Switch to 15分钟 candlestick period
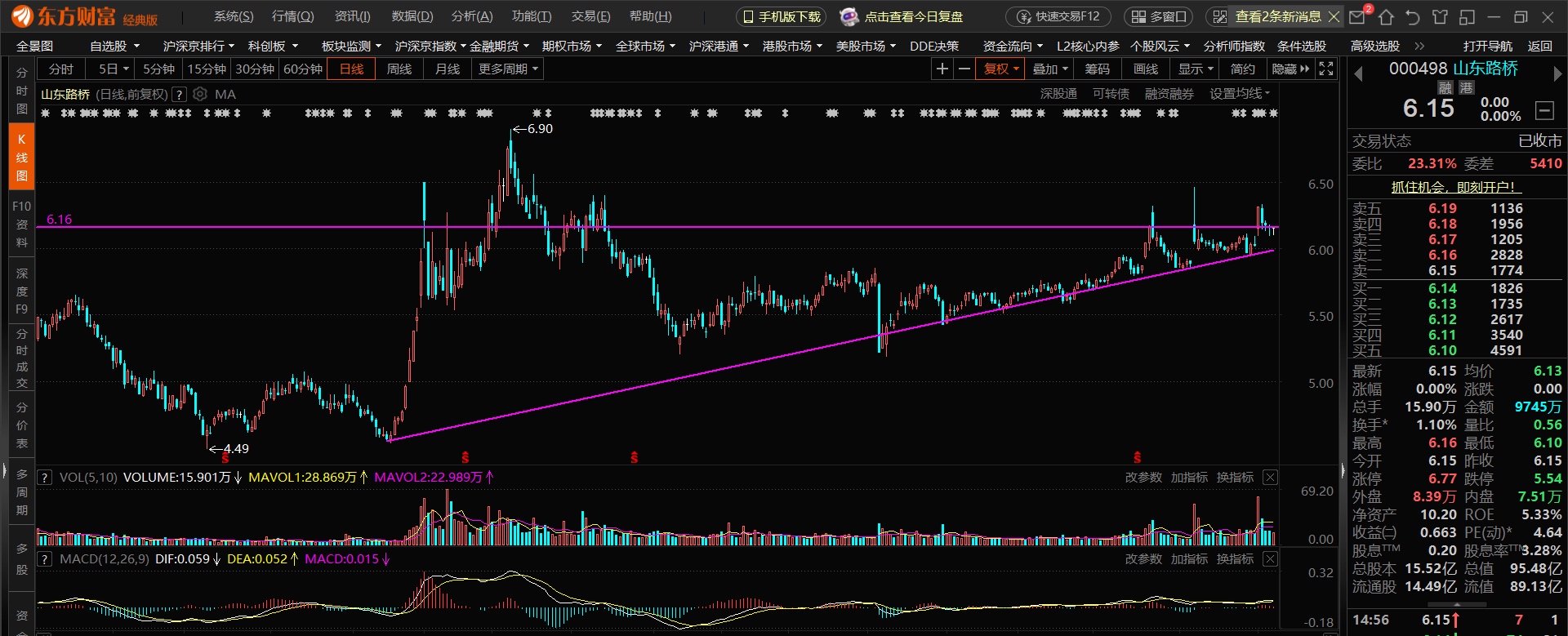 pyautogui.click(x=207, y=69)
